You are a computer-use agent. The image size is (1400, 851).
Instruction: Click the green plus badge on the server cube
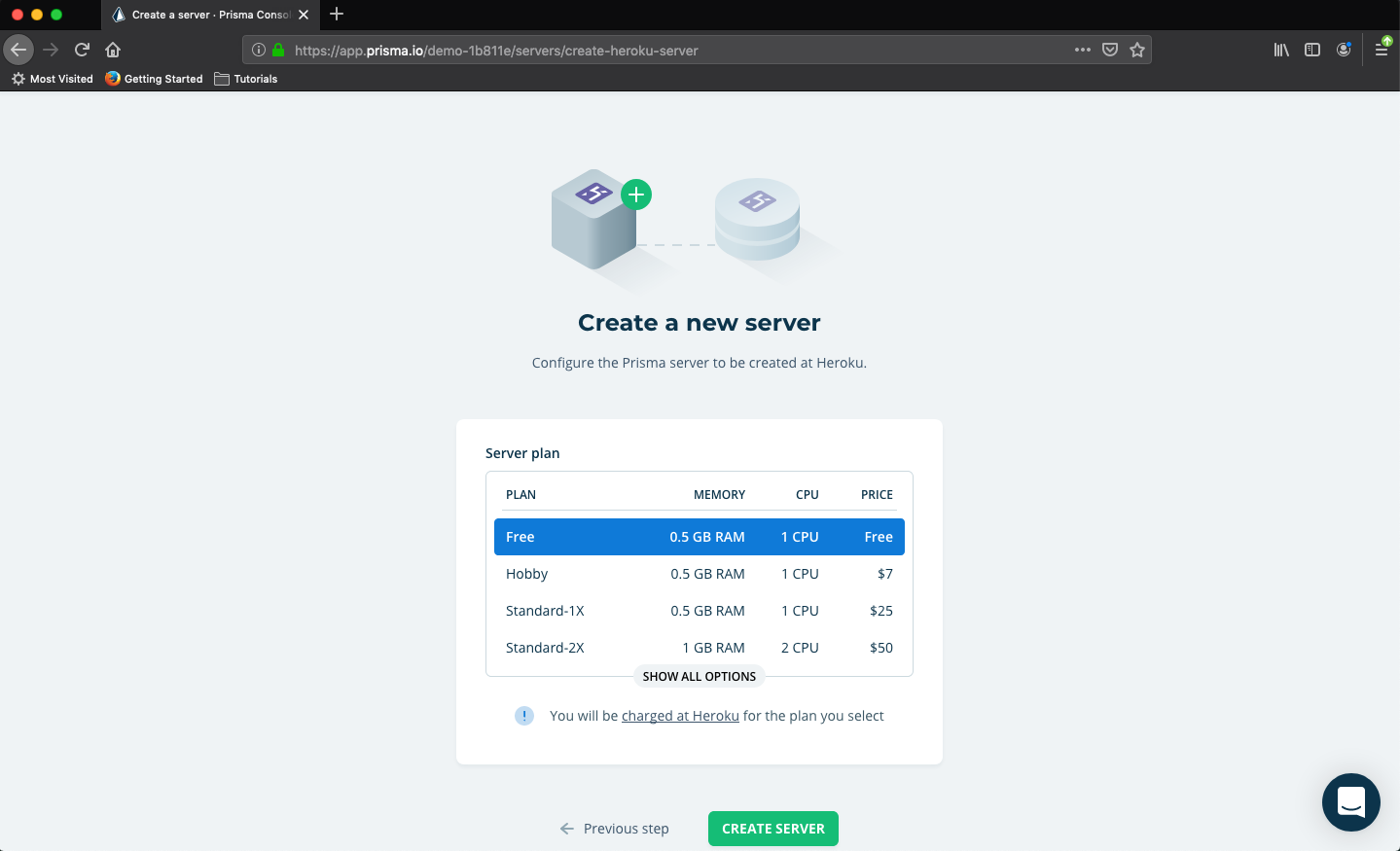coord(636,195)
